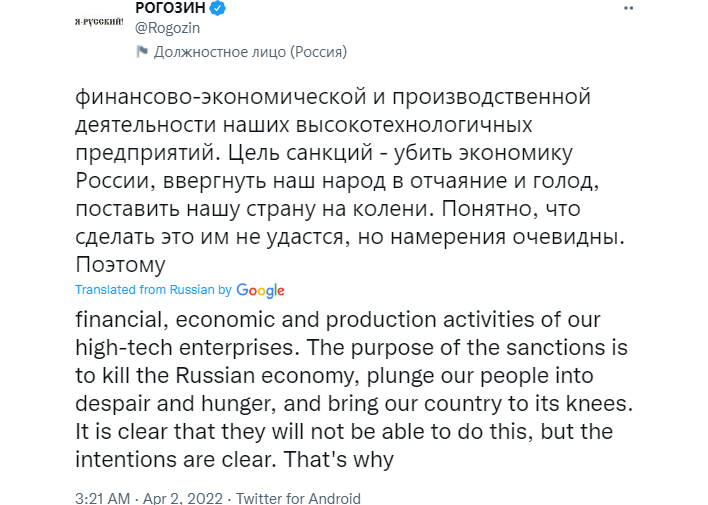Image resolution: width=708 pixels, height=505 pixels.
Task: Click the word Поэтому ending the Russian text
Action: (121, 264)
